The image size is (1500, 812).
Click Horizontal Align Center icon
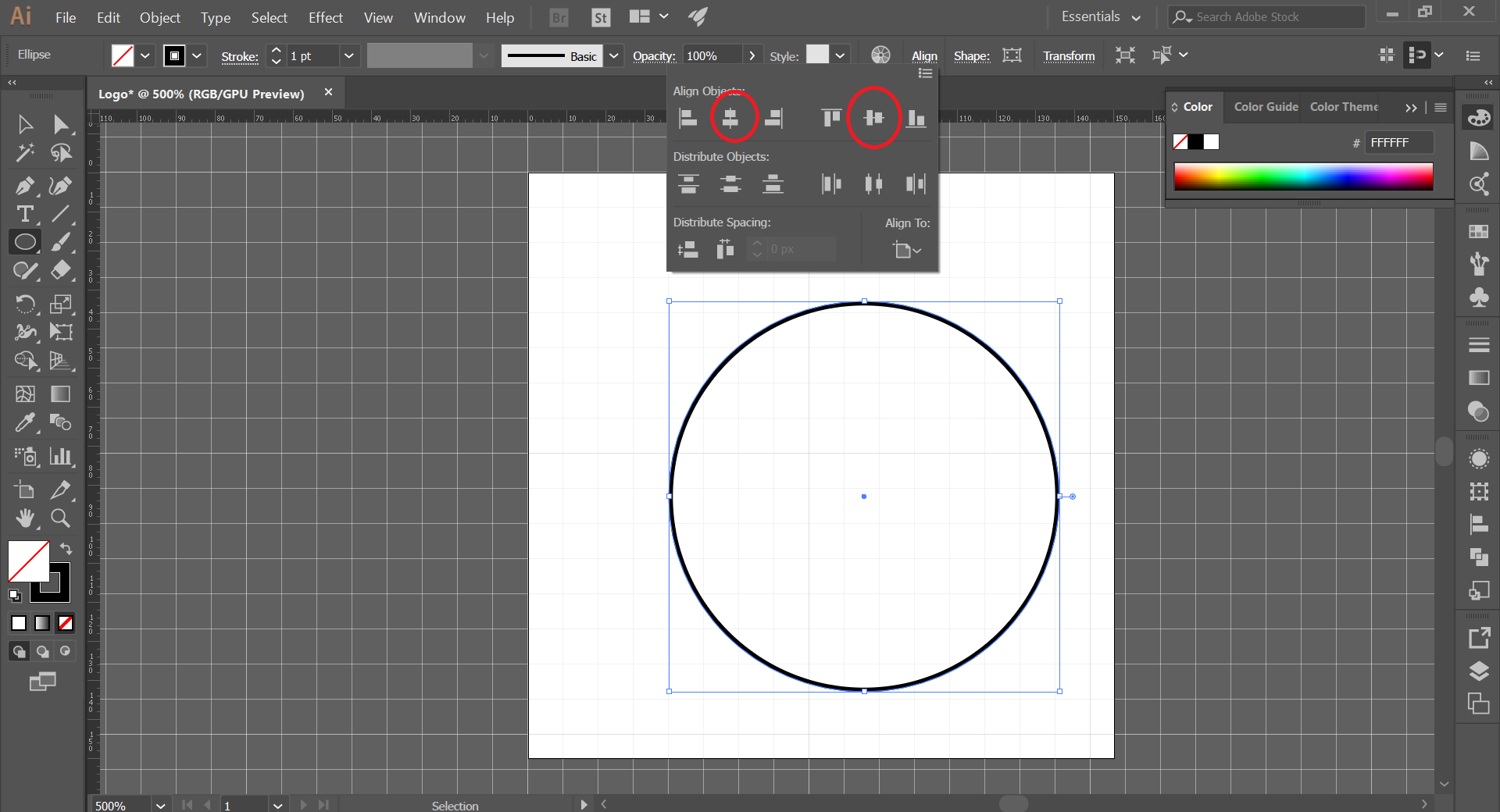pos(730,118)
